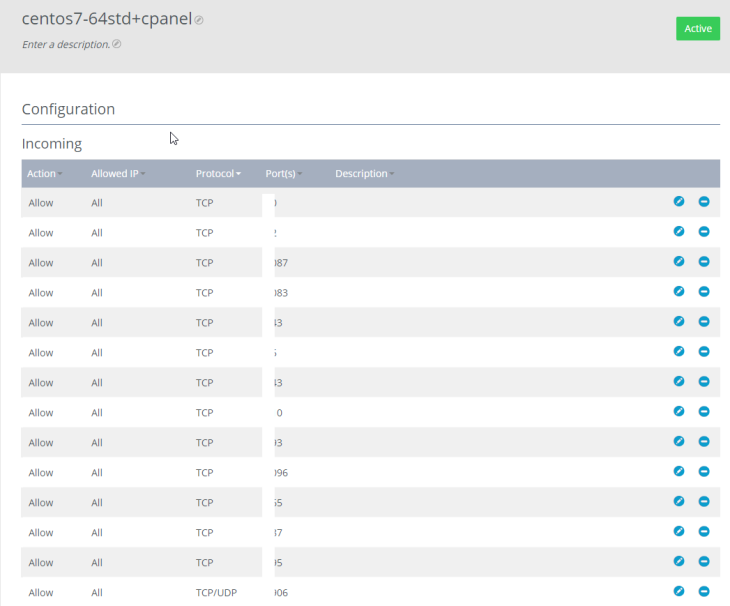Image resolution: width=730 pixels, height=606 pixels.
Task: Edit the rule with port ending 65
Action: pyautogui.click(x=679, y=501)
